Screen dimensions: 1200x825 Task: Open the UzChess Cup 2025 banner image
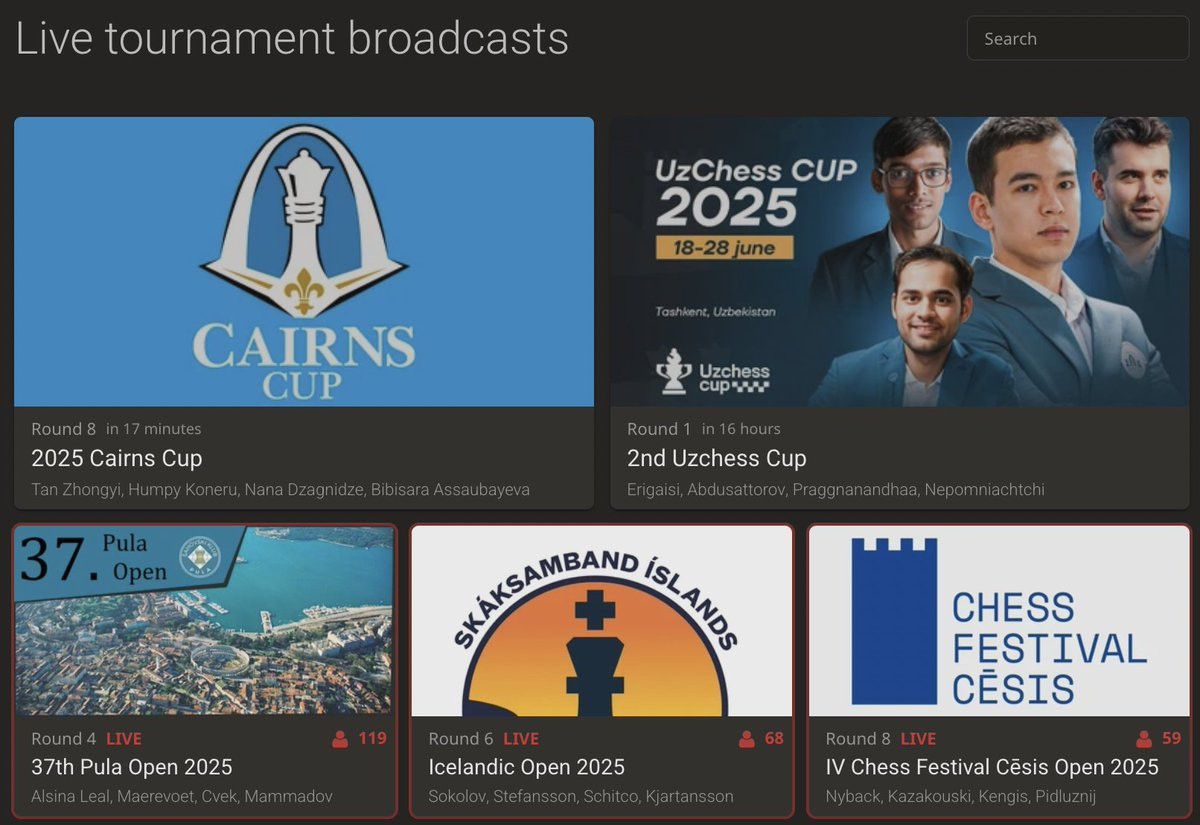[x=900, y=262]
